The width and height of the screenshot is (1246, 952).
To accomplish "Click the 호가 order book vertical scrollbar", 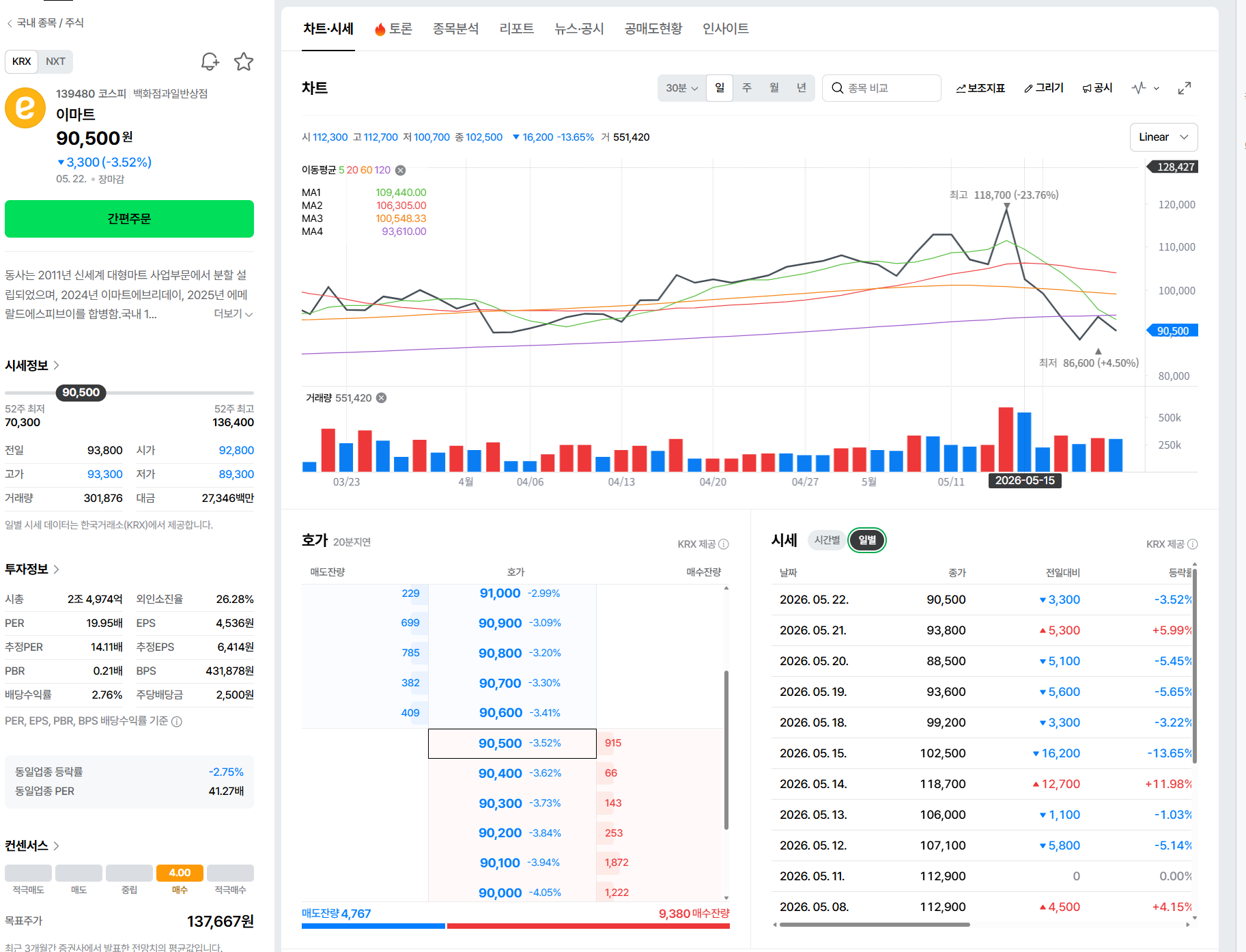I will point(726,750).
